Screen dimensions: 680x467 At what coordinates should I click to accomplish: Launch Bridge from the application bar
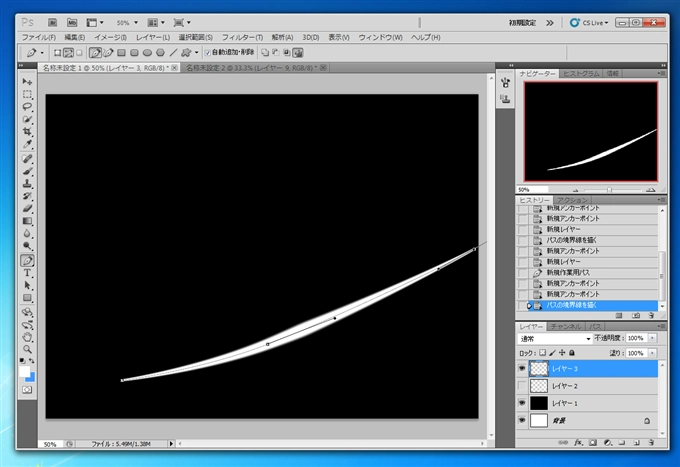(52, 23)
